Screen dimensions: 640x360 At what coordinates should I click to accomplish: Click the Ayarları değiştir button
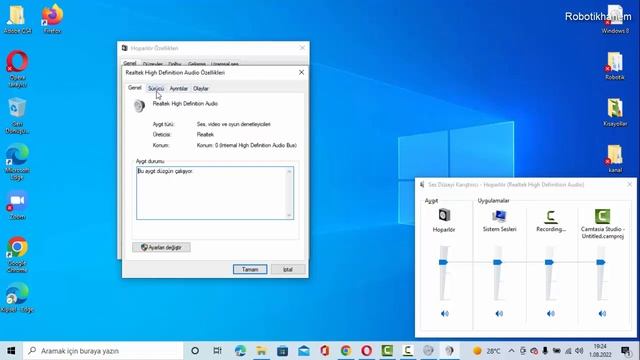pyautogui.click(x=161, y=247)
